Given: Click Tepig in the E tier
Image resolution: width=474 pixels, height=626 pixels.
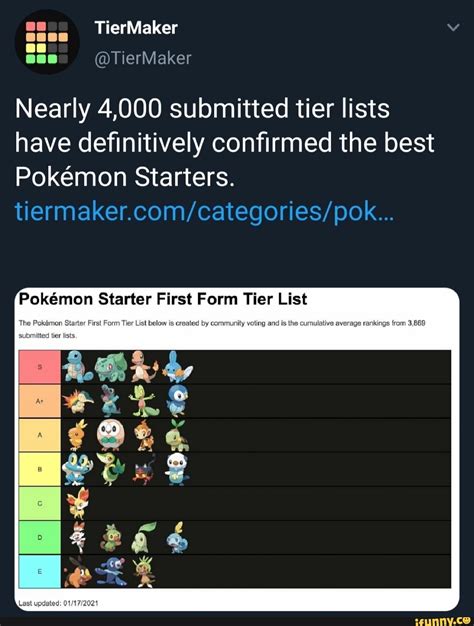Looking at the screenshot, I should pos(77,572).
